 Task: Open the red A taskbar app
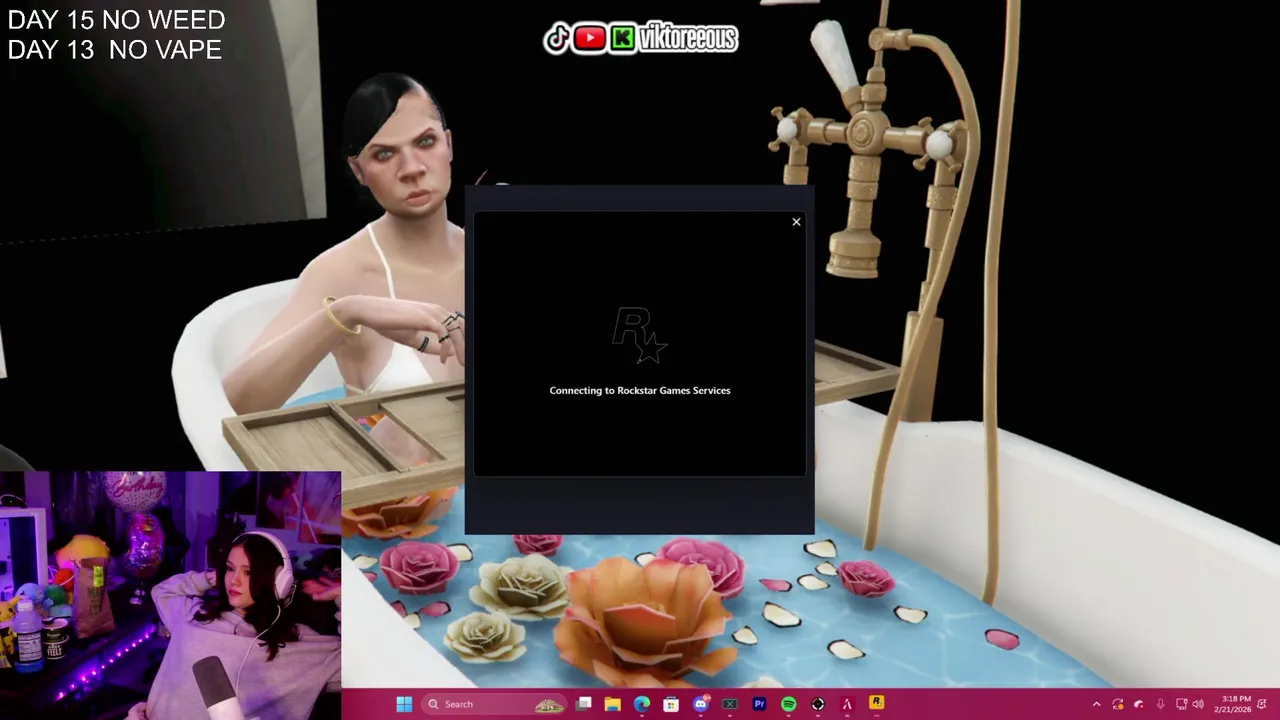847,704
